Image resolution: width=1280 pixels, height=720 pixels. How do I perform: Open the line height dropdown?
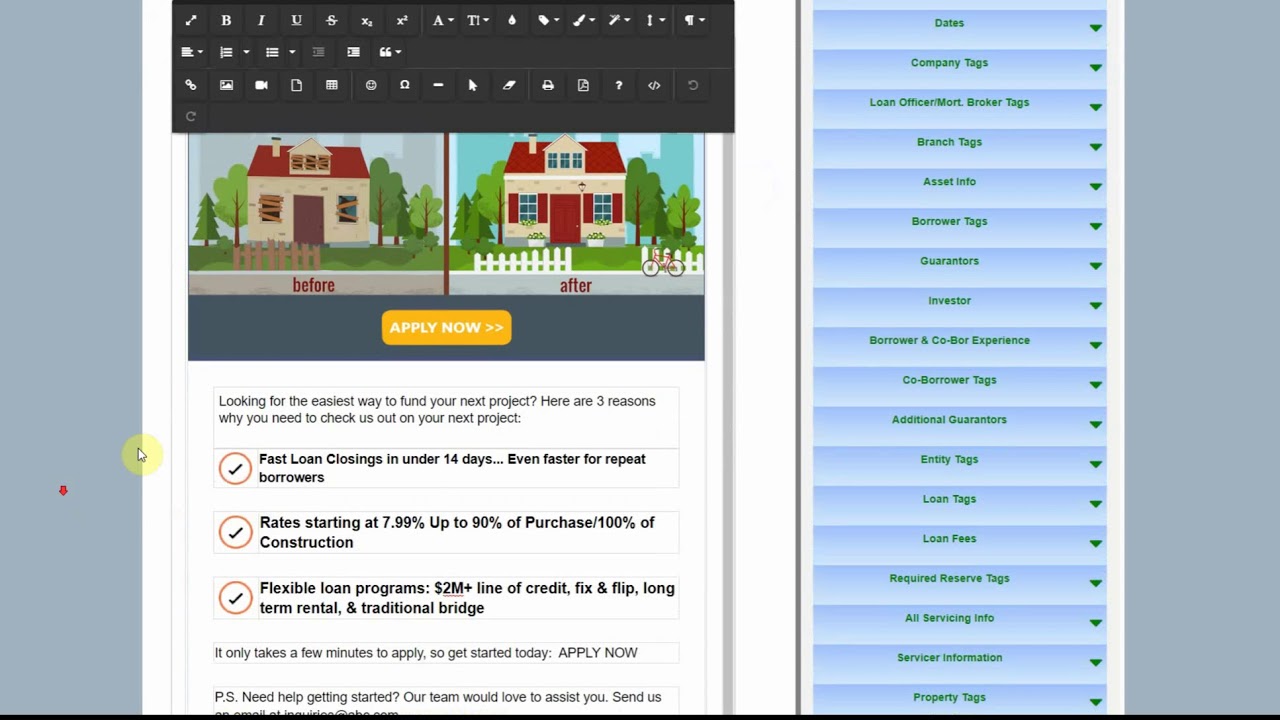coord(655,20)
